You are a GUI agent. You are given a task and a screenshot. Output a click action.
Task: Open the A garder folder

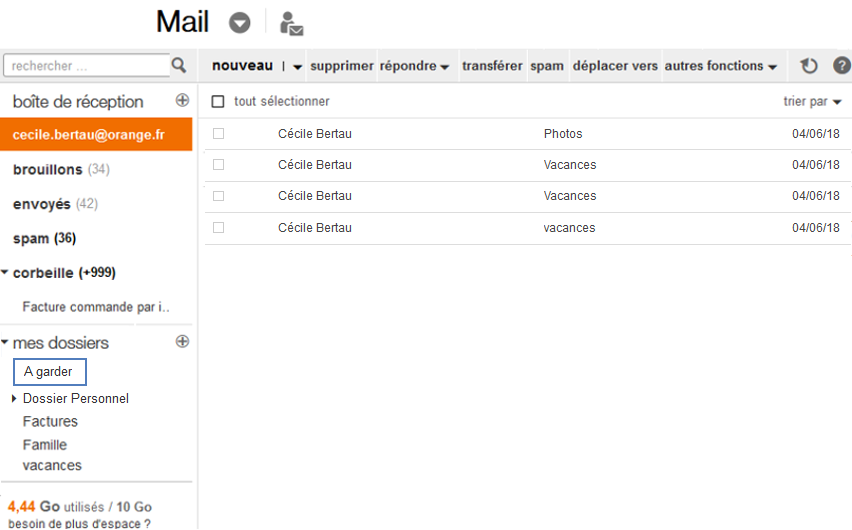coord(49,372)
